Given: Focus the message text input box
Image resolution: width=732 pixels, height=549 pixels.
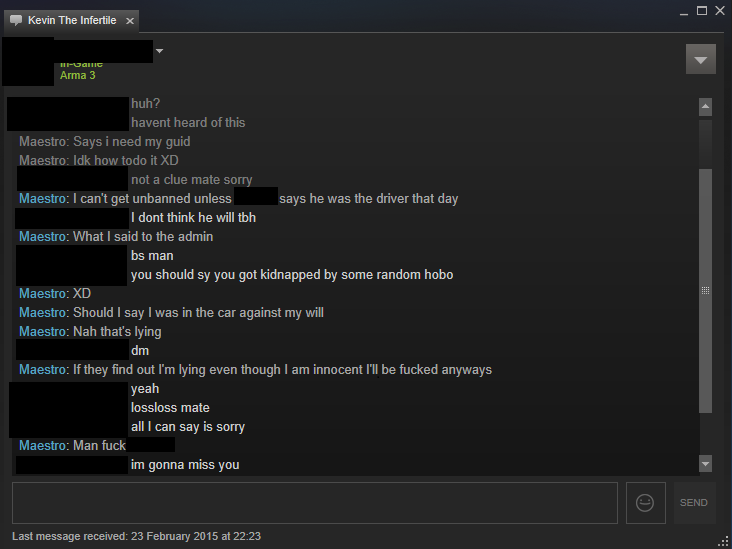Looking at the screenshot, I should (315, 503).
